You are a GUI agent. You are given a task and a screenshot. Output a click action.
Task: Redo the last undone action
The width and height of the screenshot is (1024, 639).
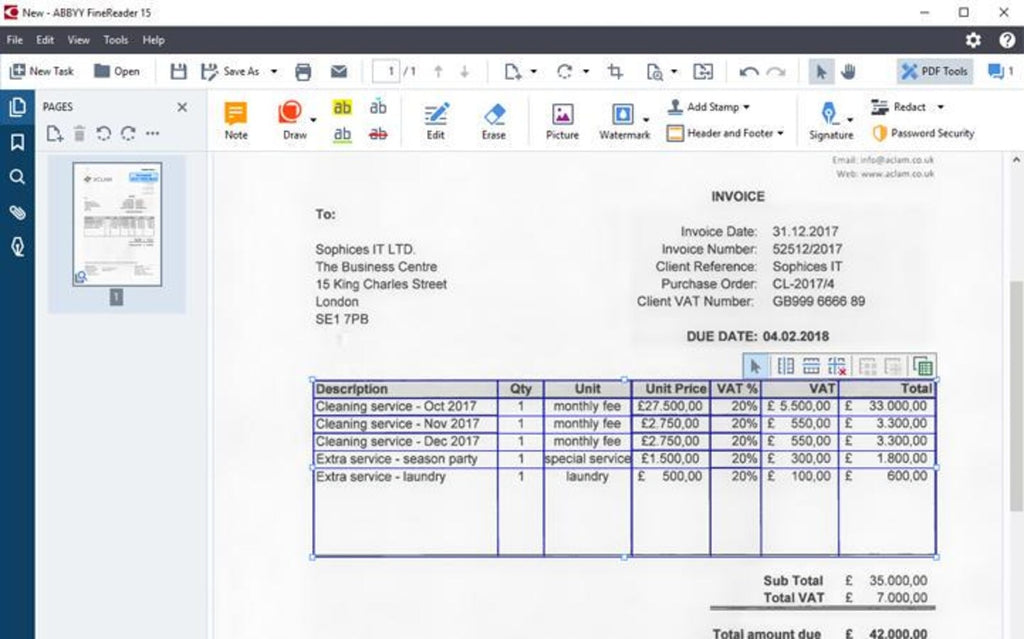point(775,71)
